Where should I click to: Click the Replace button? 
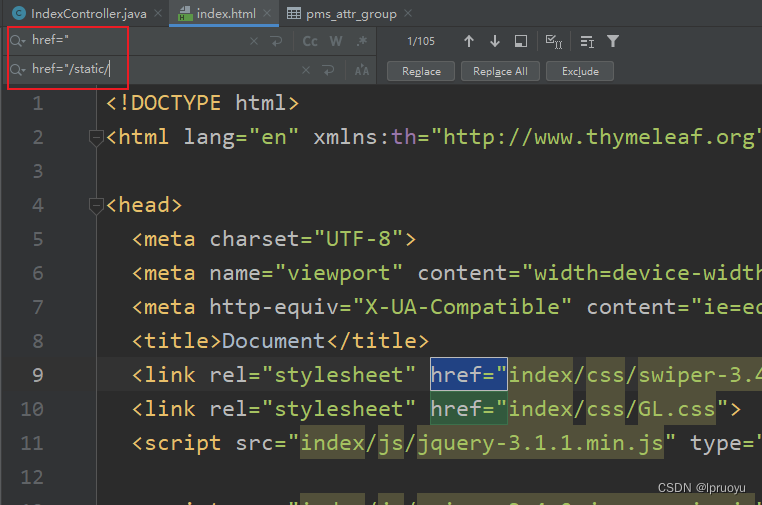[x=421, y=71]
